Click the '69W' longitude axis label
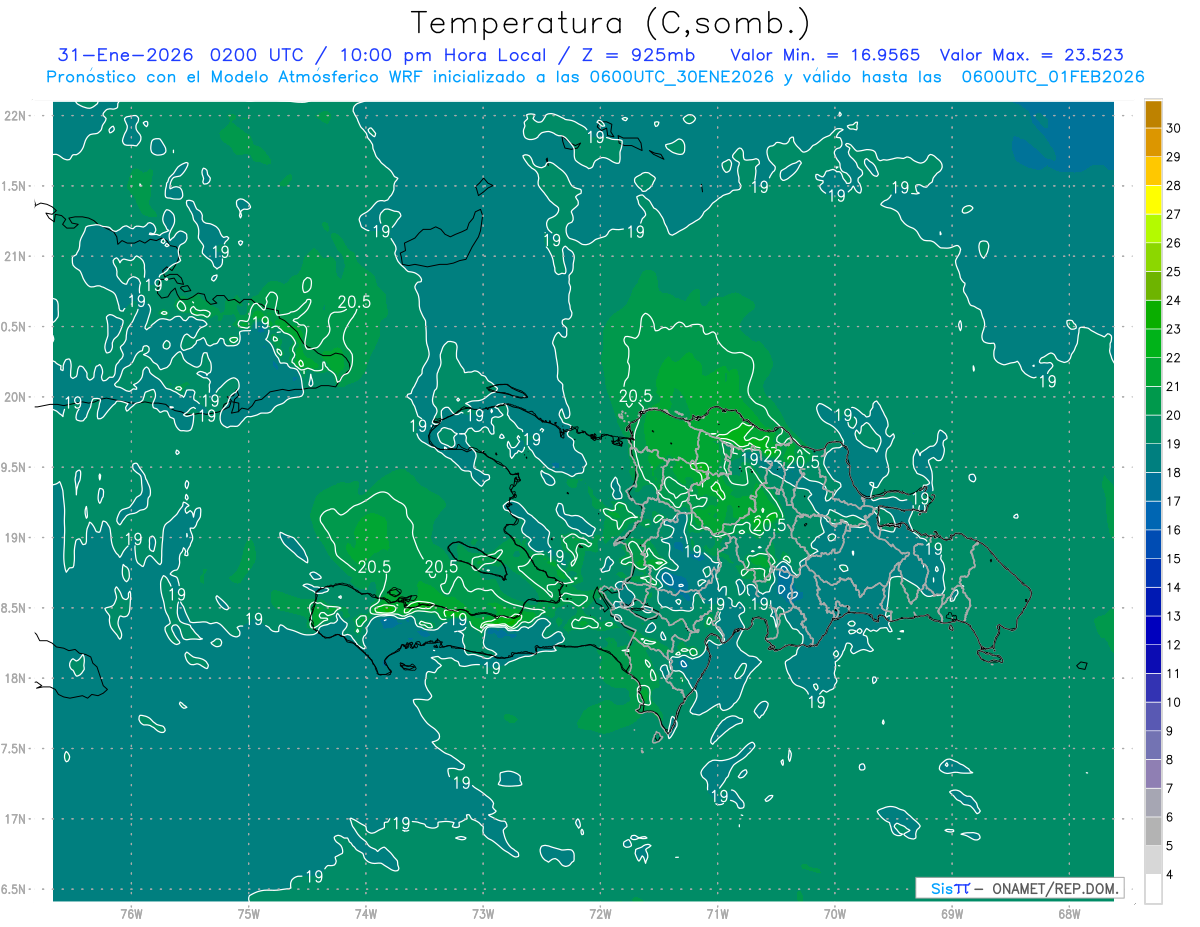 pos(952,913)
